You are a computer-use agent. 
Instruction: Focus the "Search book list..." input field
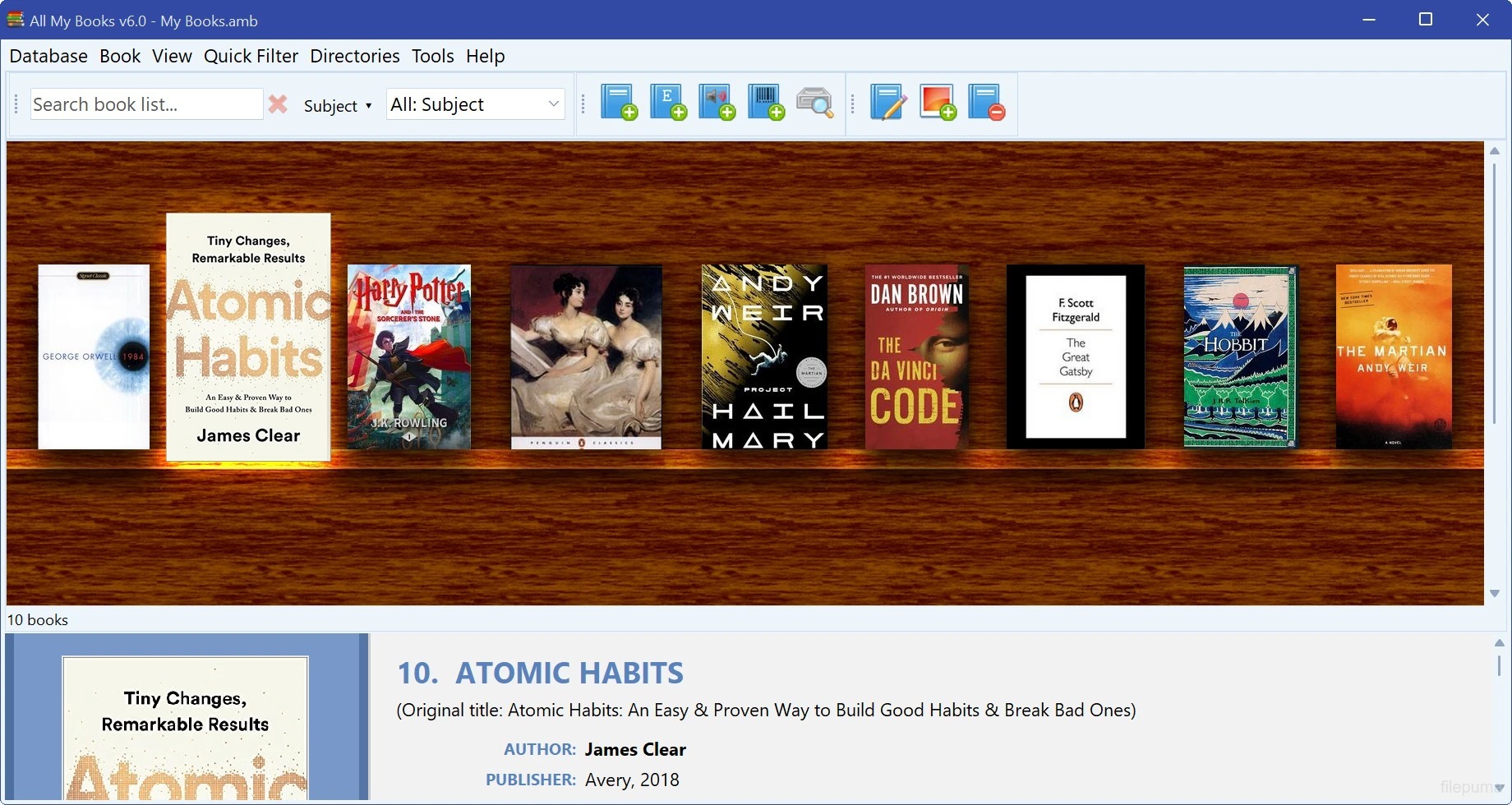pyautogui.click(x=146, y=104)
